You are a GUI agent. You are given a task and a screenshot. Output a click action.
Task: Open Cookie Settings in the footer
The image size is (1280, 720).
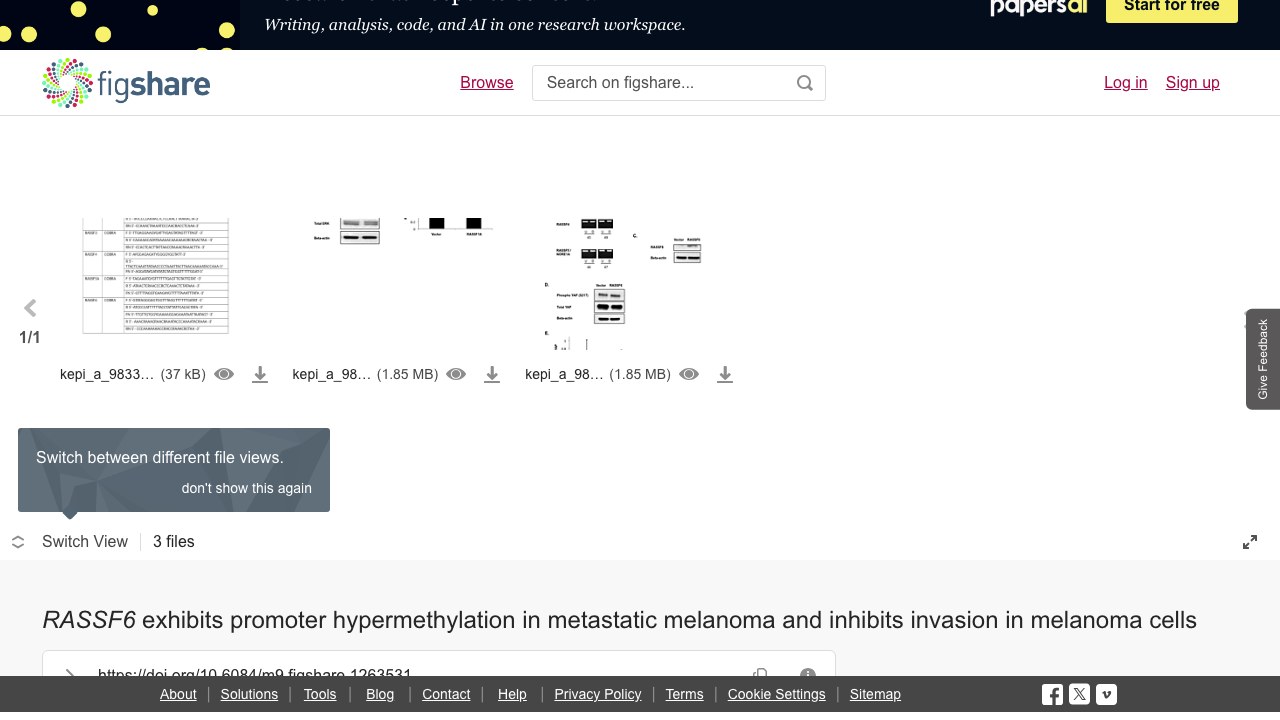[x=777, y=694]
